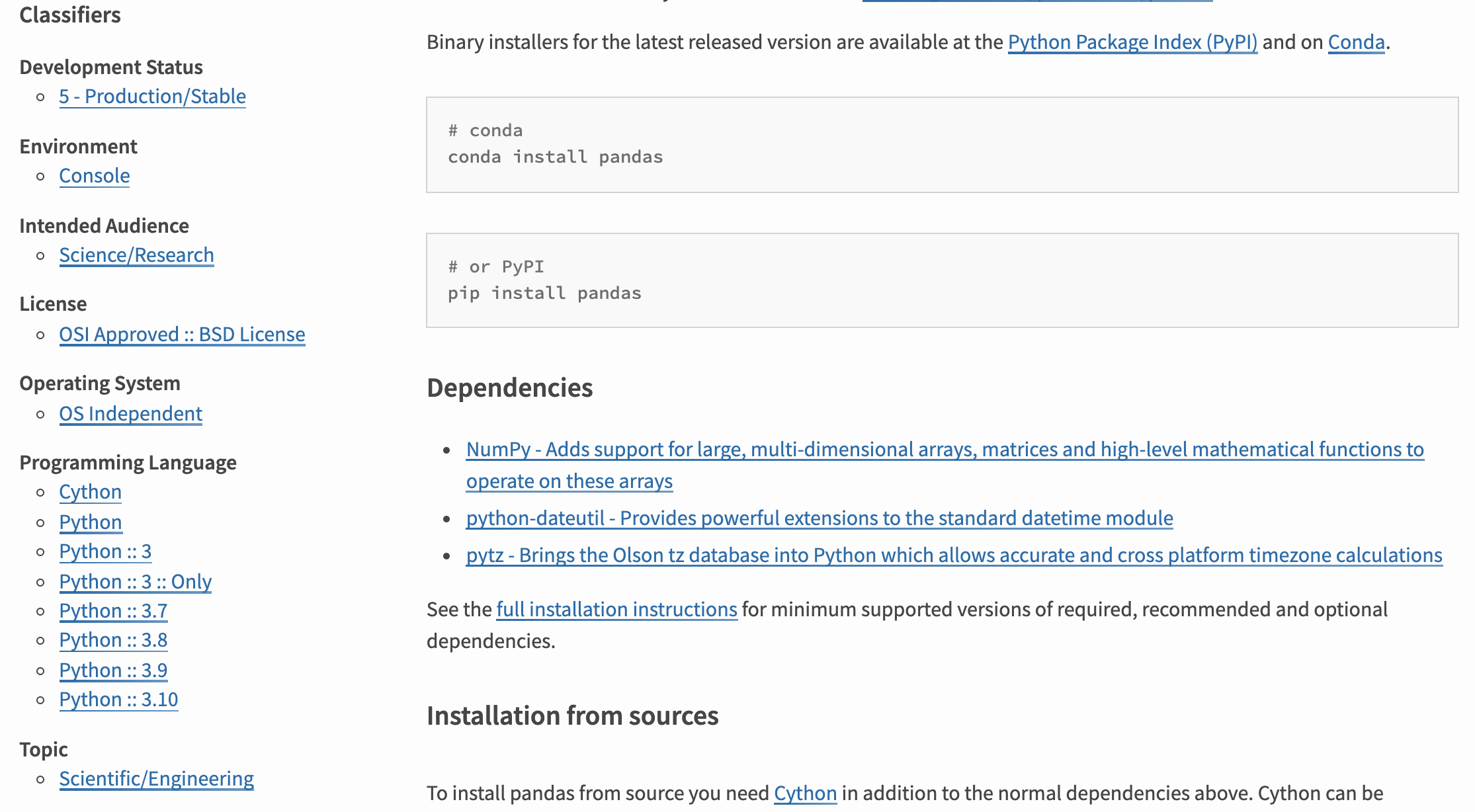Select the Python :: 3 :: Only link
The image size is (1475, 812).
coord(135,582)
